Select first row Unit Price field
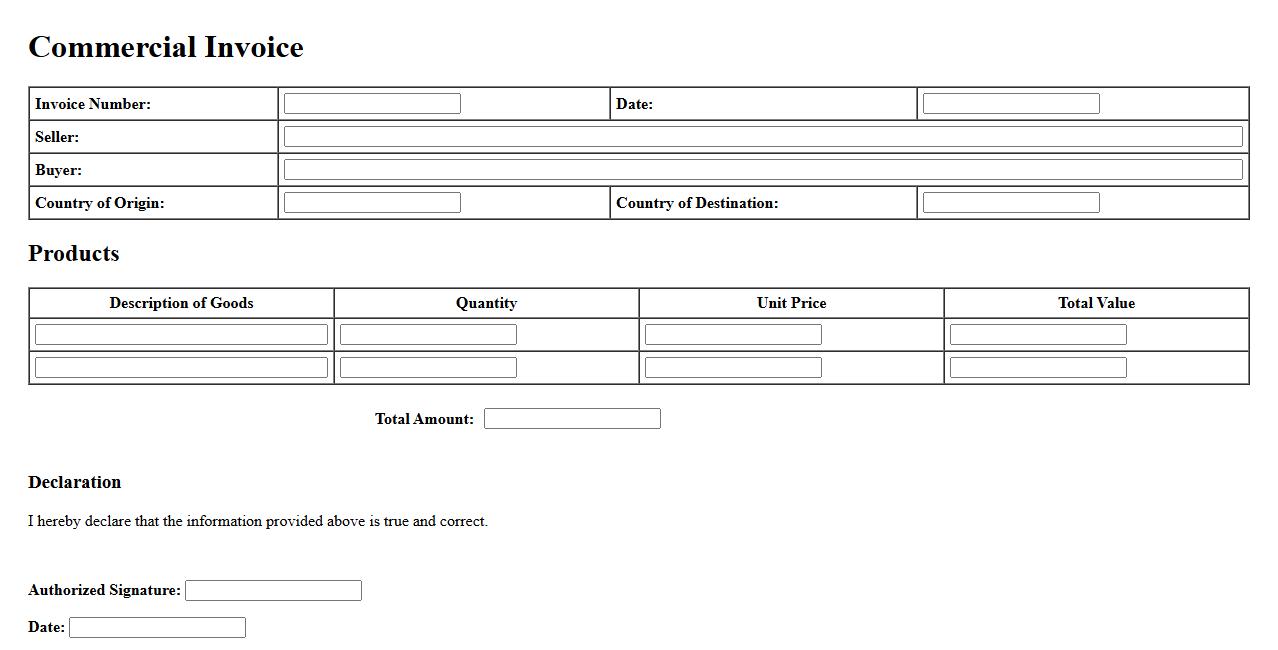This screenshot has height=650, width=1278. click(733, 335)
